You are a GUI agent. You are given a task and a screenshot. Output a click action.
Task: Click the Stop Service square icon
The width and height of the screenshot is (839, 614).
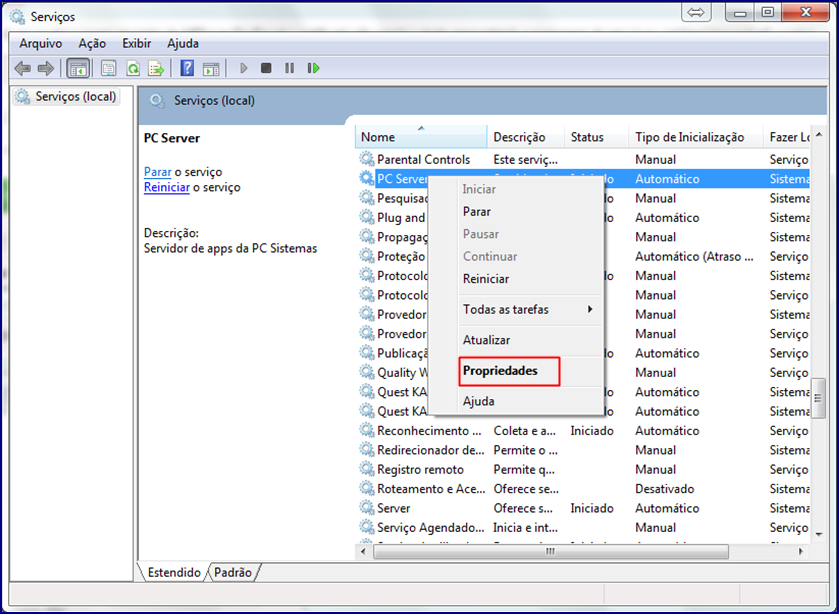266,68
